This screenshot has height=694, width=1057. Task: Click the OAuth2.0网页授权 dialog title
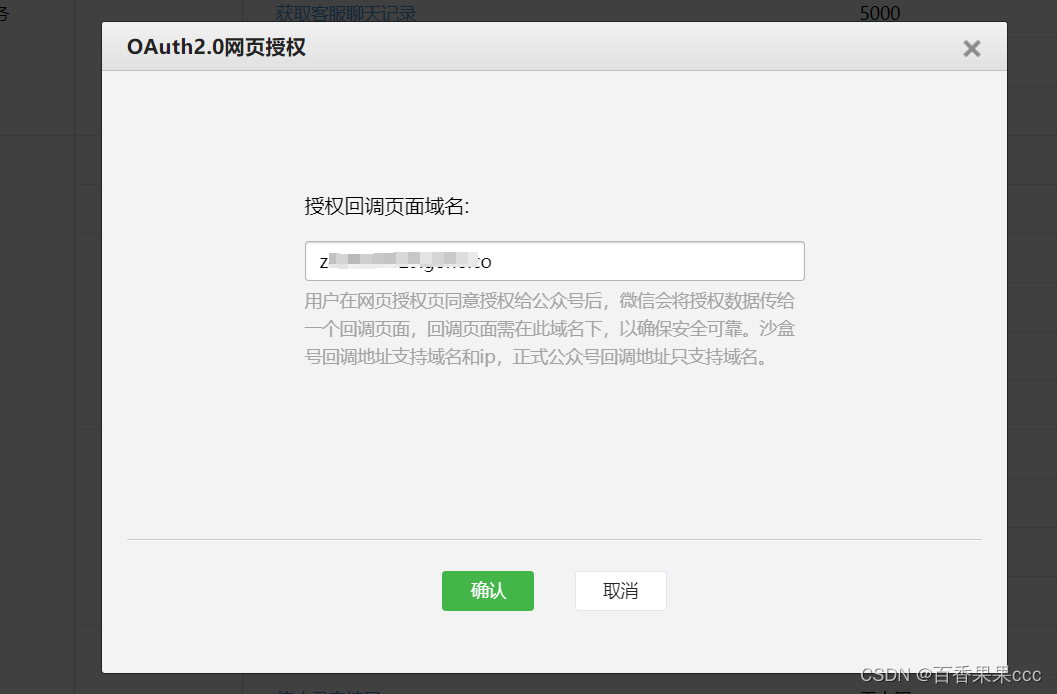(x=216, y=47)
